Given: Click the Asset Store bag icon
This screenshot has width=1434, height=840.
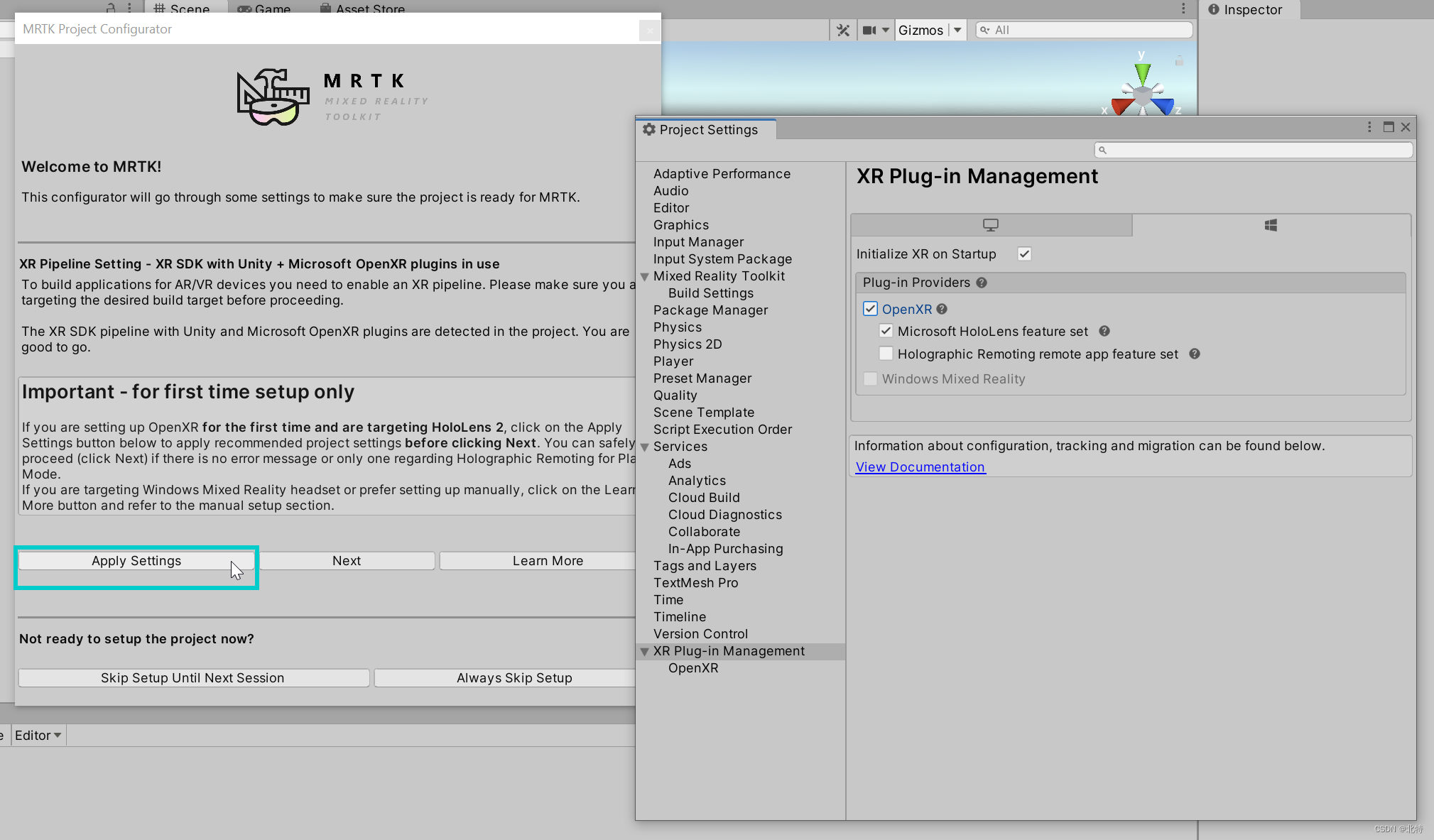Looking at the screenshot, I should 325,9.
